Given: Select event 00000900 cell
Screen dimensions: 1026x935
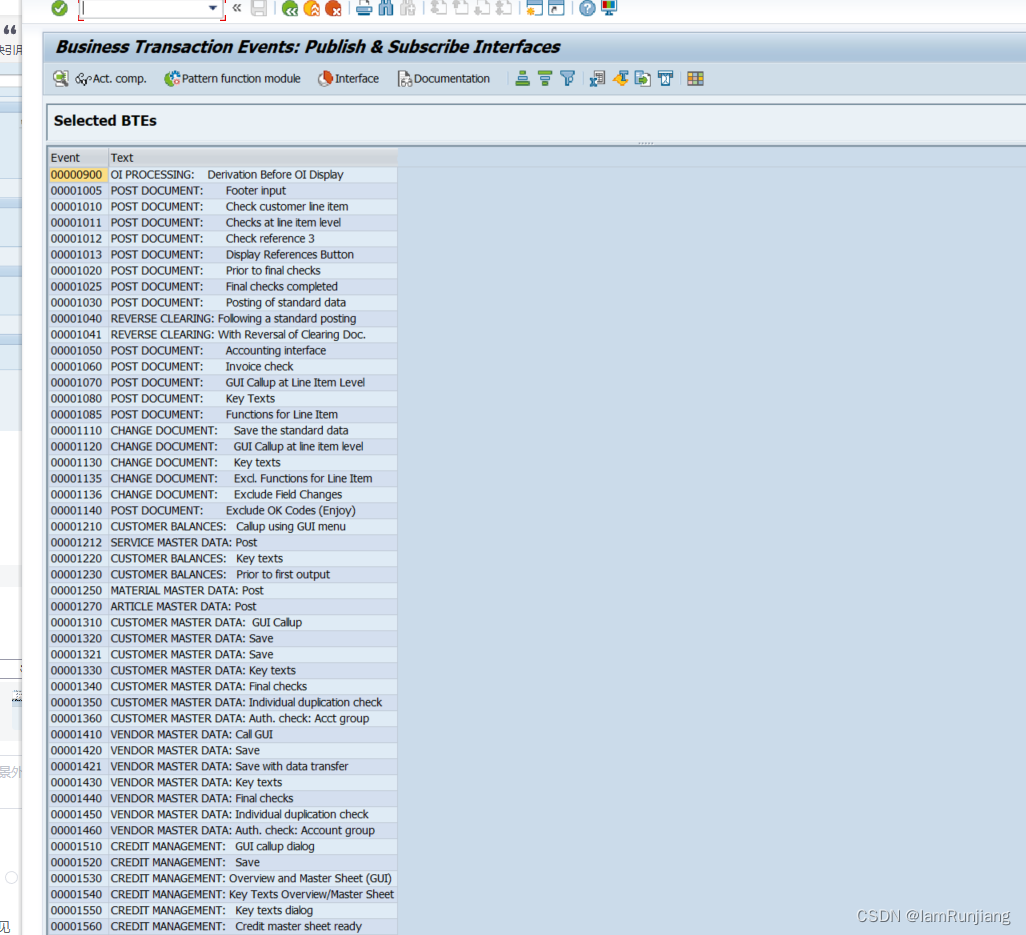Looking at the screenshot, I should click(x=77, y=175).
